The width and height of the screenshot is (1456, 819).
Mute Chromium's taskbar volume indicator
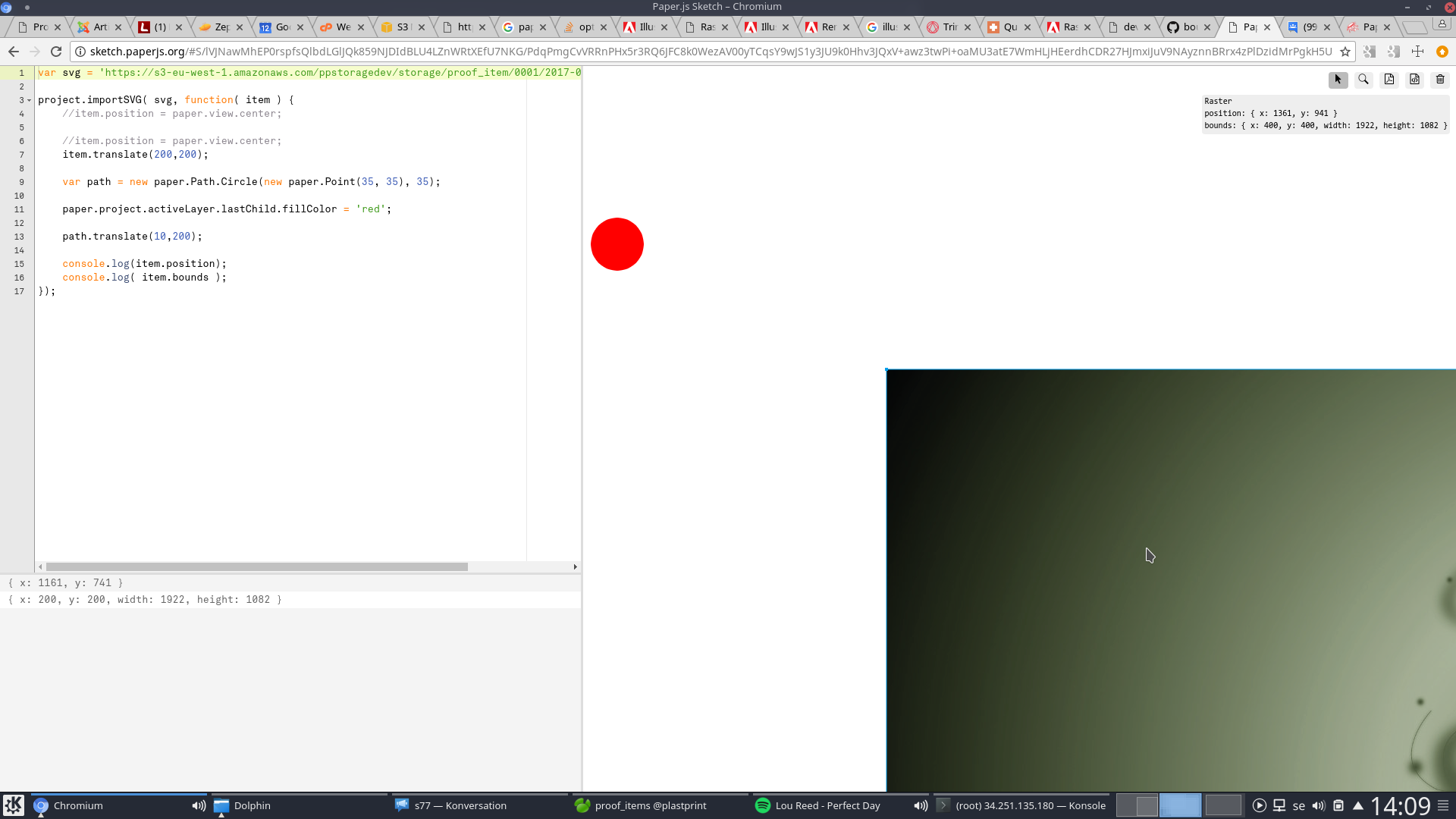pos(198,805)
